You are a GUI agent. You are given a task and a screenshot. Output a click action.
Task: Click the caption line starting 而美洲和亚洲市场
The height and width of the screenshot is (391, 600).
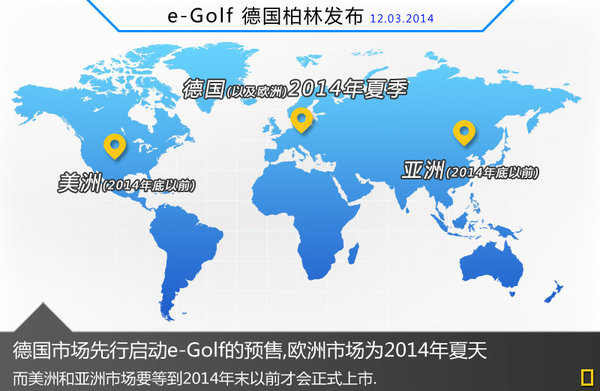pyautogui.click(x=195, y=379)
